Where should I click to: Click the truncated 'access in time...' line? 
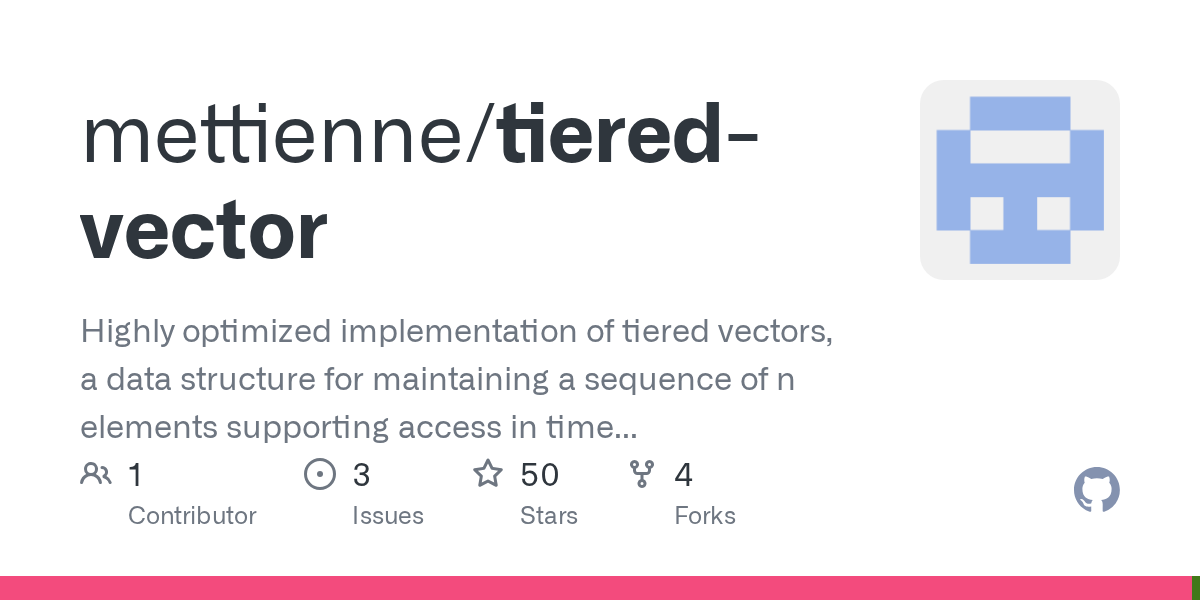pyautogui.click(x=358, y=428)
